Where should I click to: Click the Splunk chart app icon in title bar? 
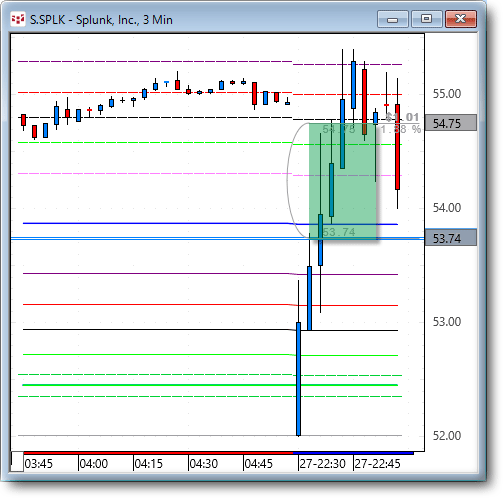18,19
